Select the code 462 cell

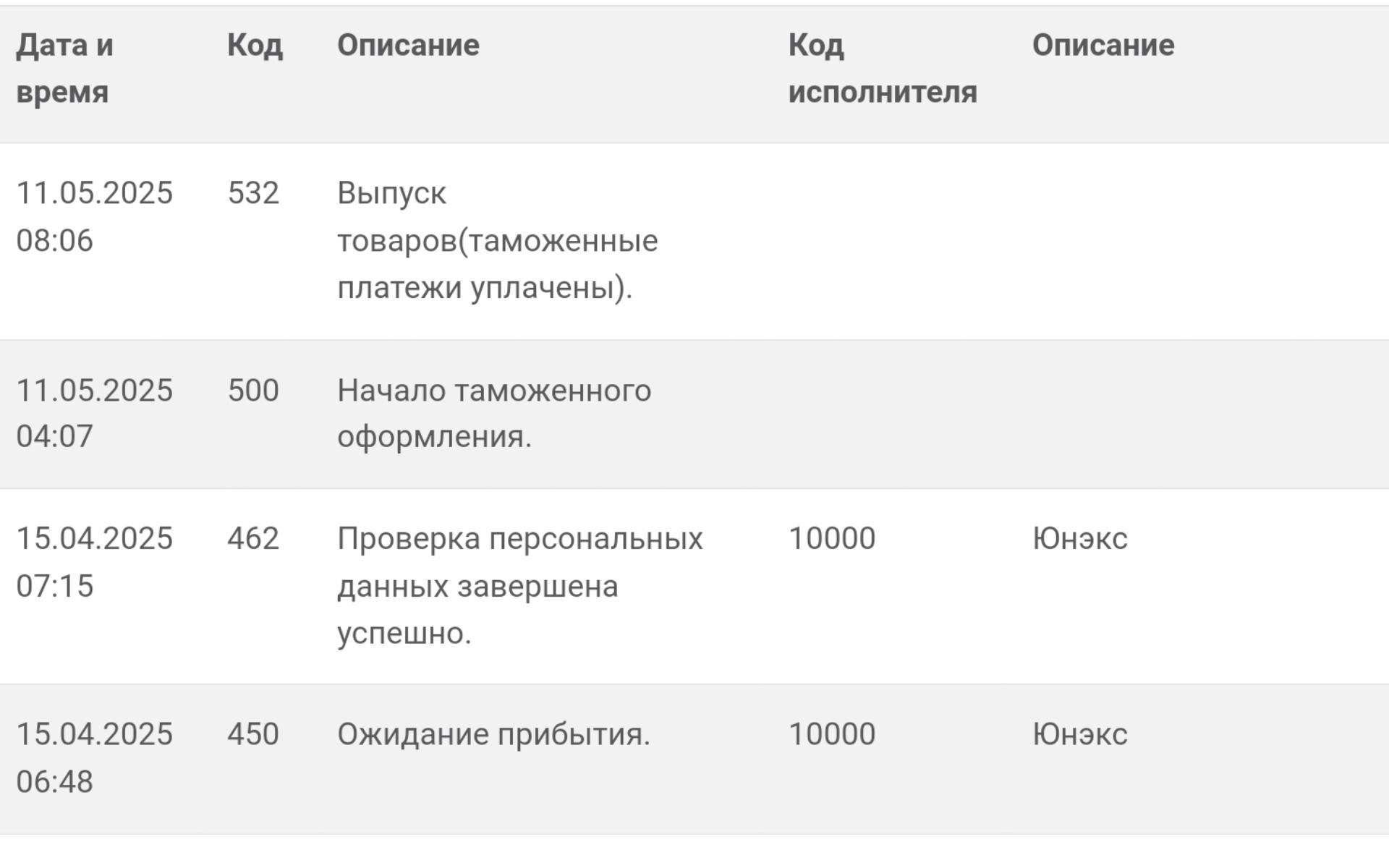(253, 539)
